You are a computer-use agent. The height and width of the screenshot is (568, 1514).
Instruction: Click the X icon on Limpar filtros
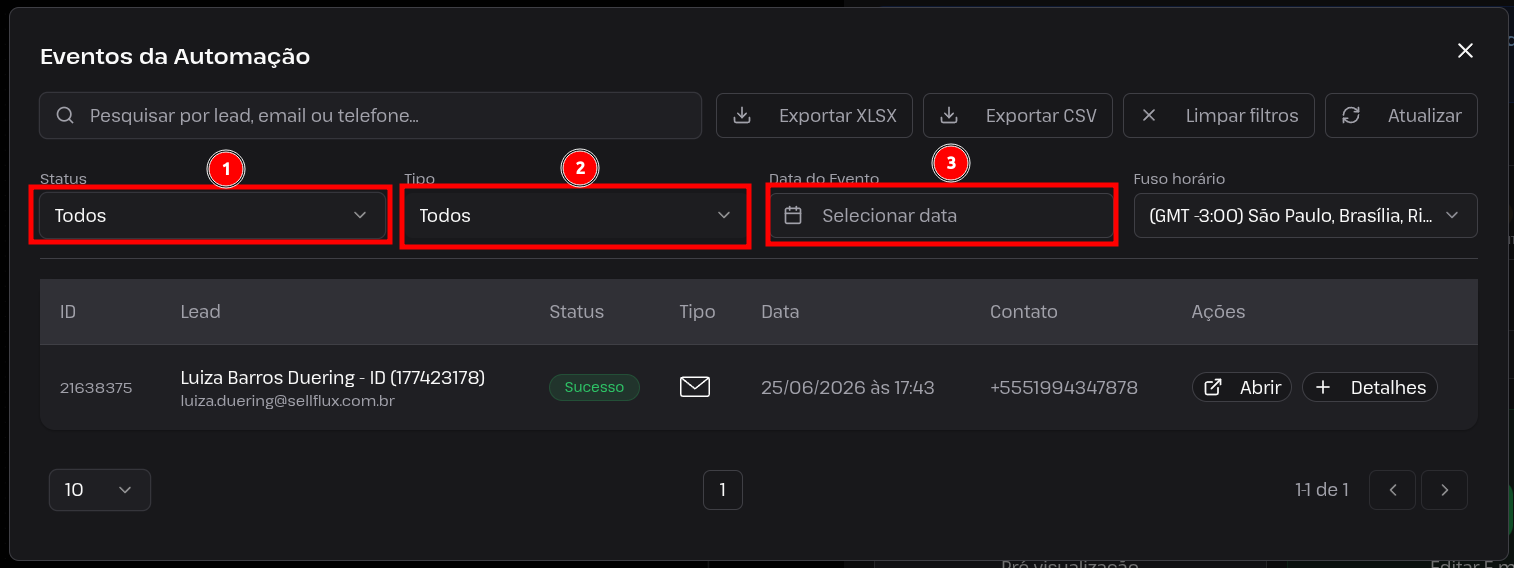(1149, 116)
